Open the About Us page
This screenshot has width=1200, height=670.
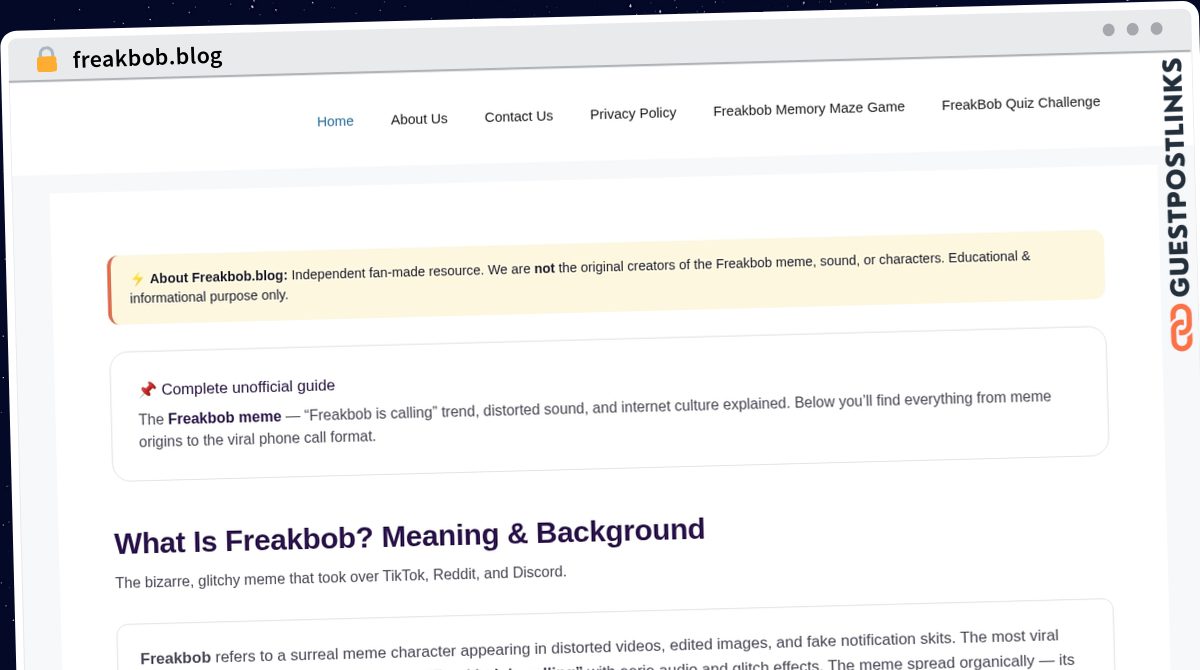419,119
